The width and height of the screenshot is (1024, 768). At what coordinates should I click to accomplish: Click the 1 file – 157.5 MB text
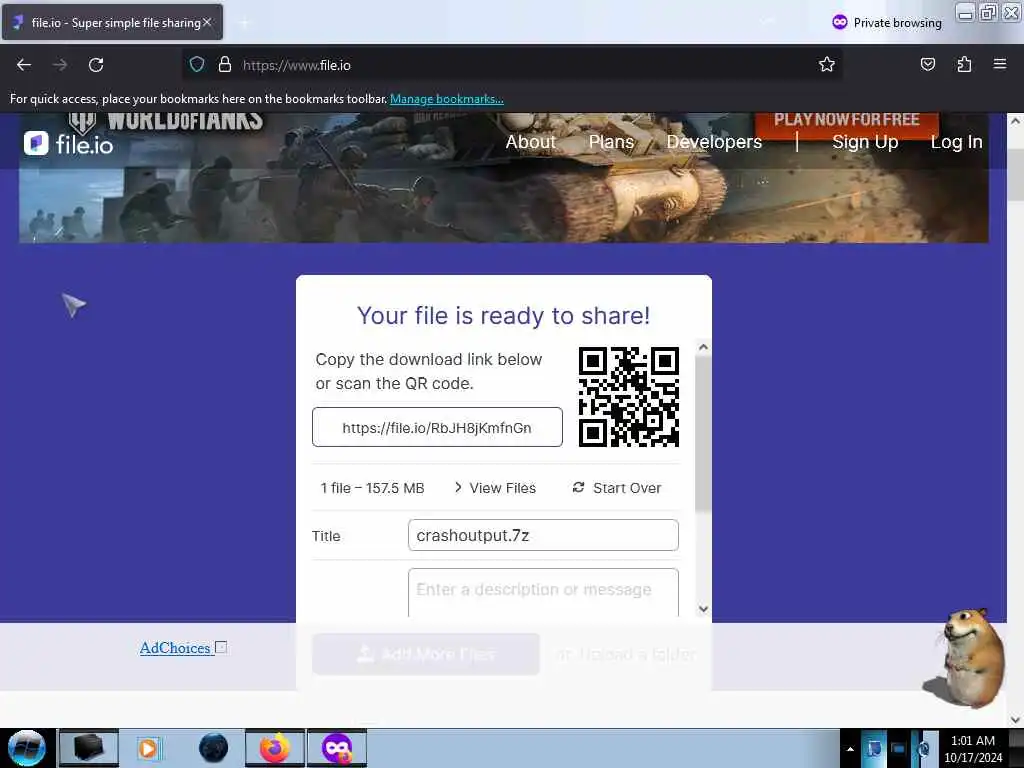point(372,488)
